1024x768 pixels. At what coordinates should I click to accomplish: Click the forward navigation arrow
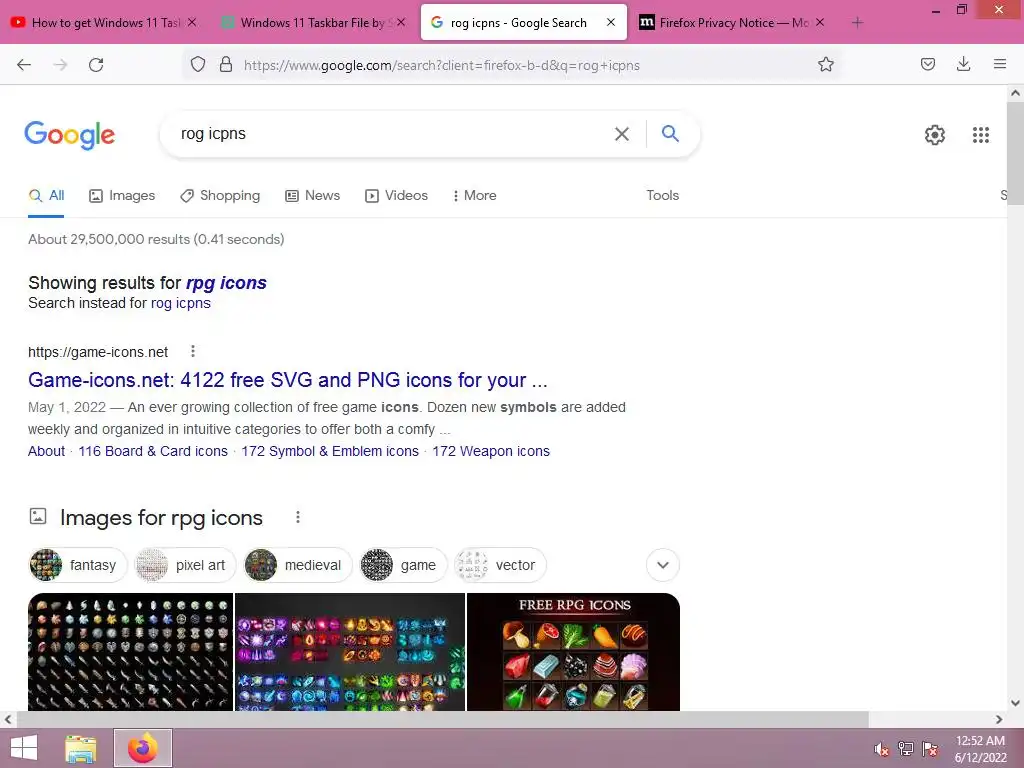click(x=60, y=65)
